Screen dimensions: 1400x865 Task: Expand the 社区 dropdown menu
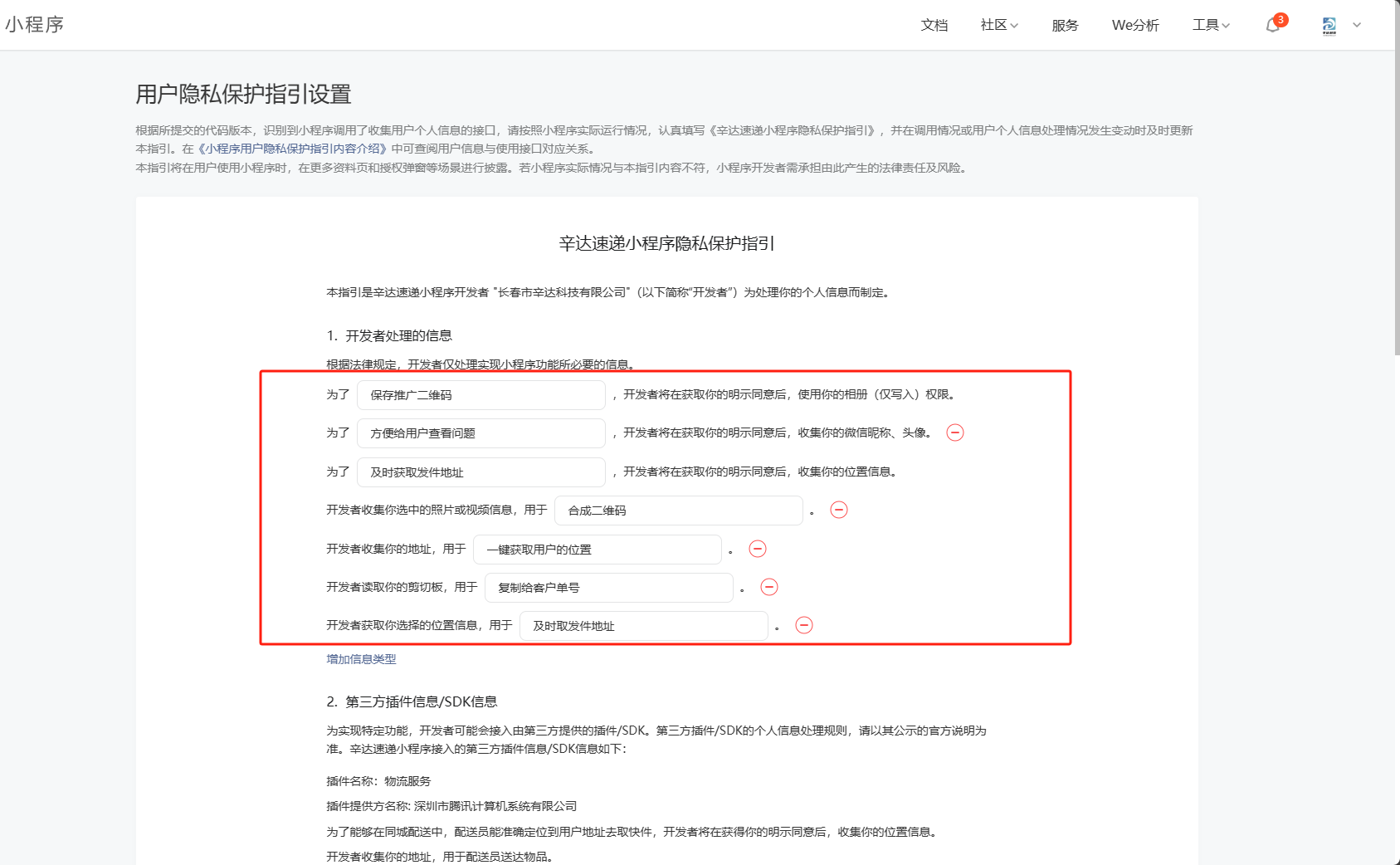999,26
